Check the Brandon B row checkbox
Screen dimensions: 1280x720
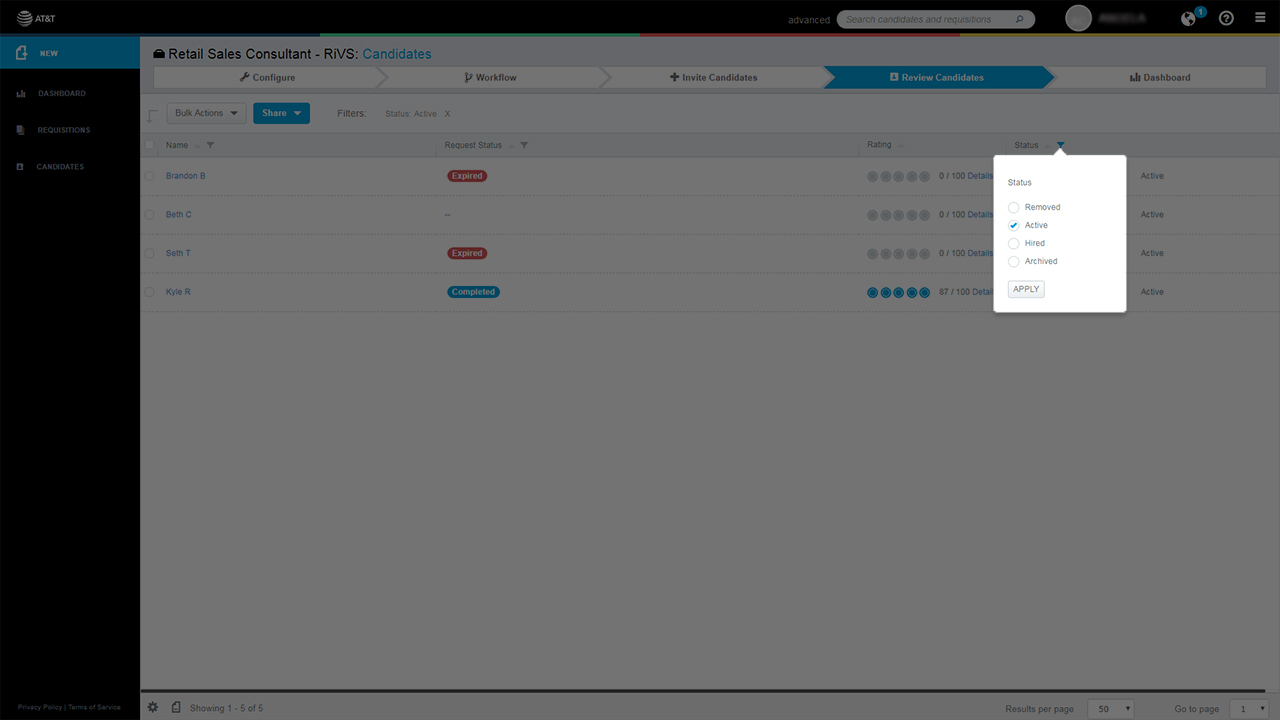tap(150, 176)
